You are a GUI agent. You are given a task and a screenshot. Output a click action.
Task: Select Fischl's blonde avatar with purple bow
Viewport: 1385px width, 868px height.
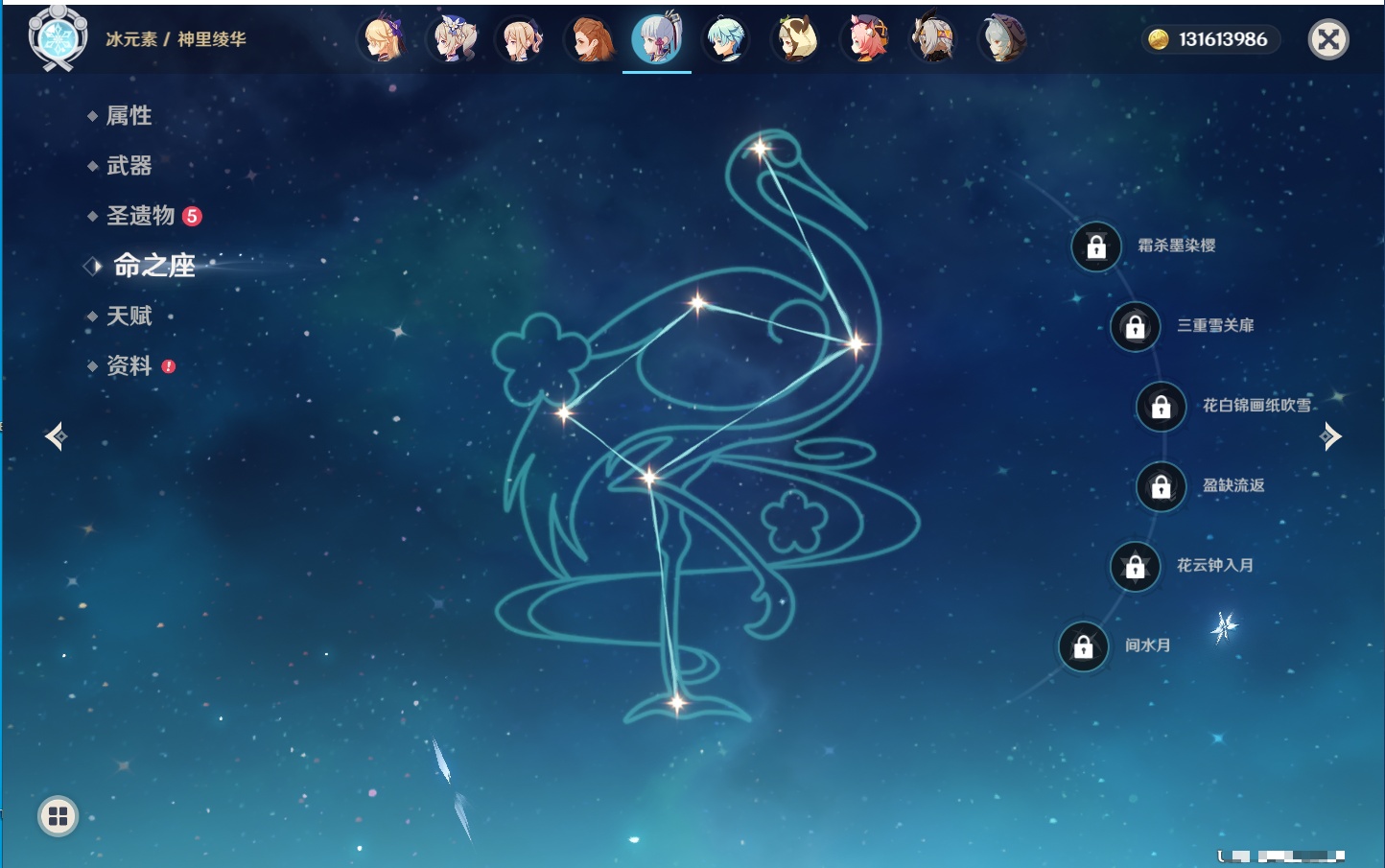point(383,39)
